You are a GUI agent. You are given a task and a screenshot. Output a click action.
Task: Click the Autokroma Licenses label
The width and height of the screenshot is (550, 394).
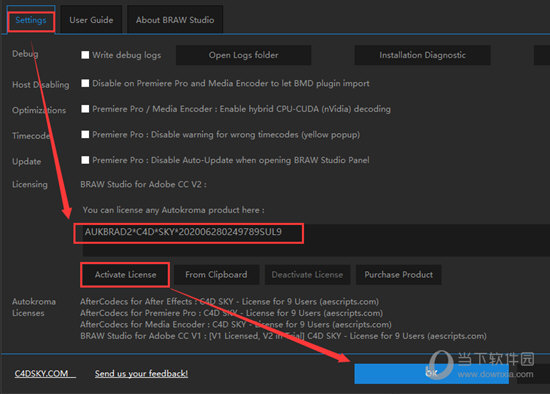[x=34, y=307]
